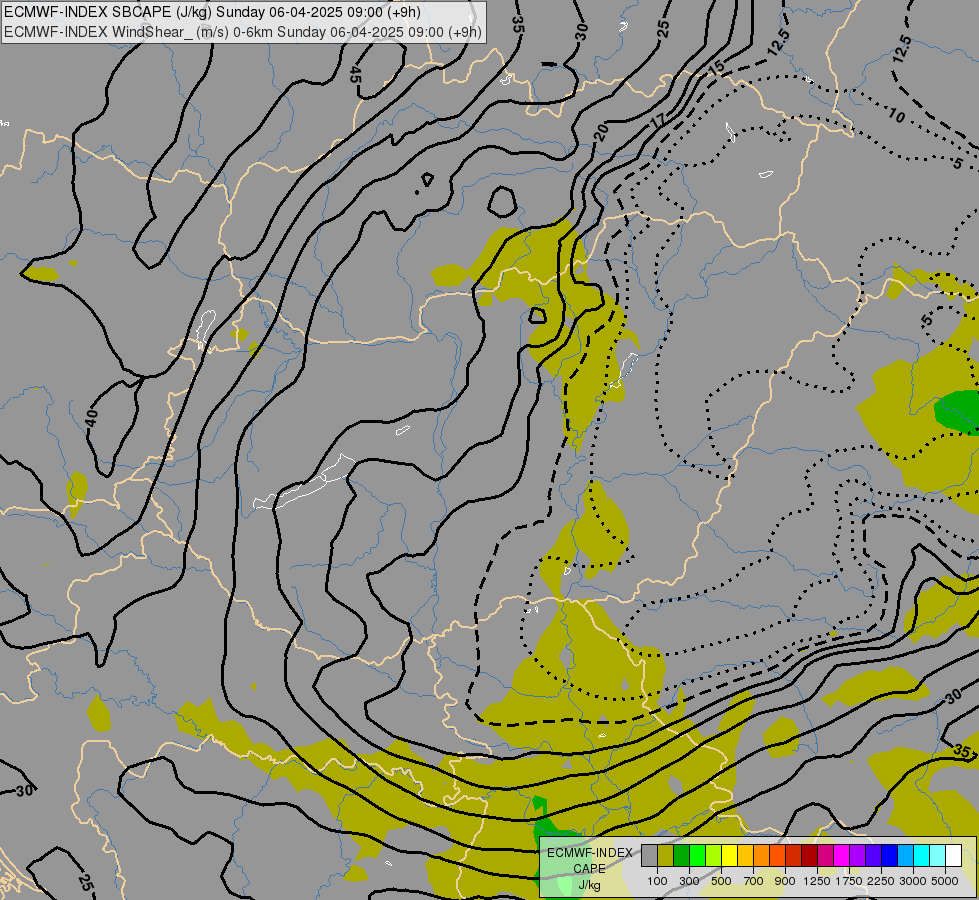Viewport: 979px width, 900px height.
Task: Select the yellow-green legend swatch
Action: pos(714,856)
